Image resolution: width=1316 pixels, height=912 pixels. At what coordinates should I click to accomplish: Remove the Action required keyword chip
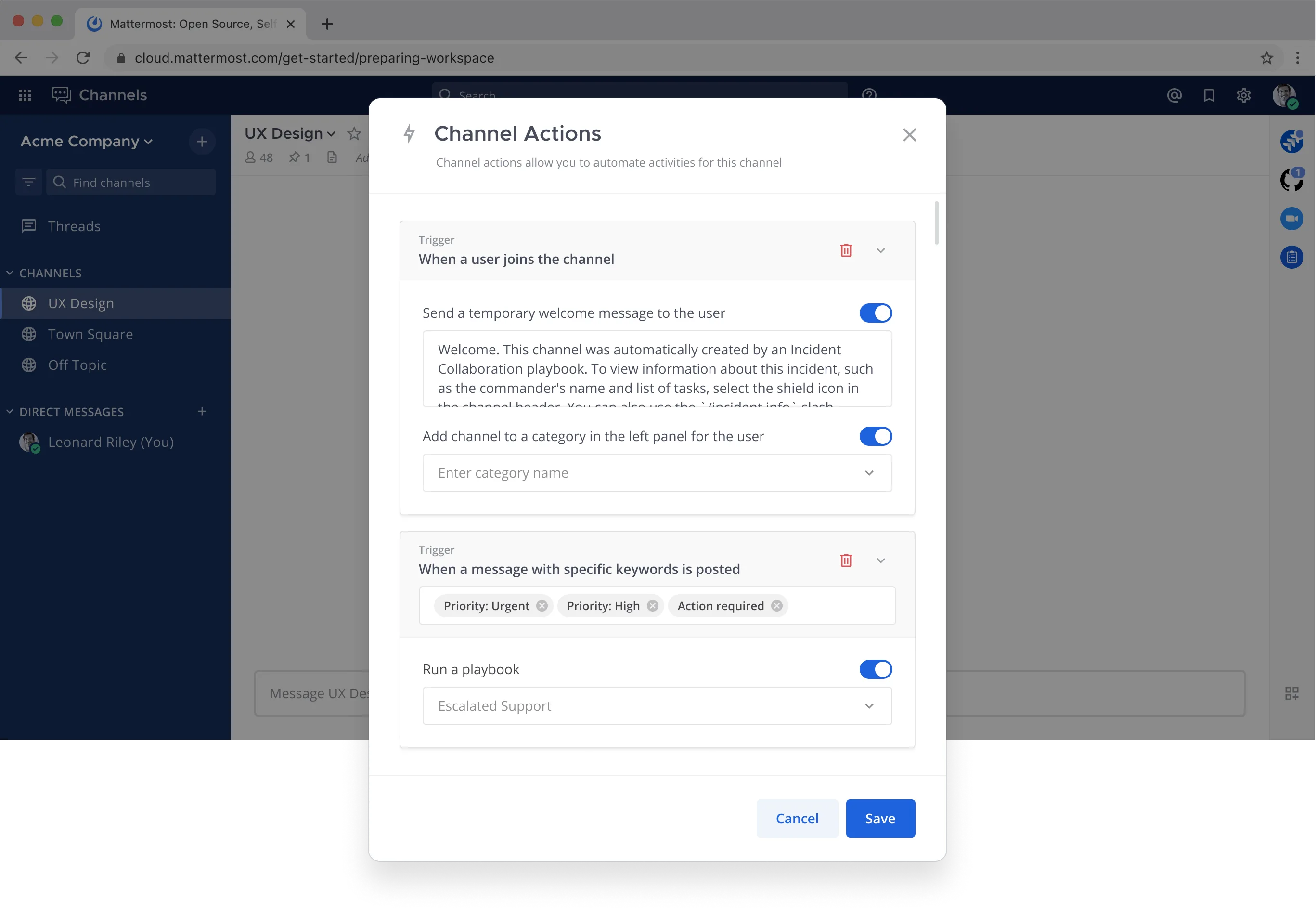pos(777,606)
